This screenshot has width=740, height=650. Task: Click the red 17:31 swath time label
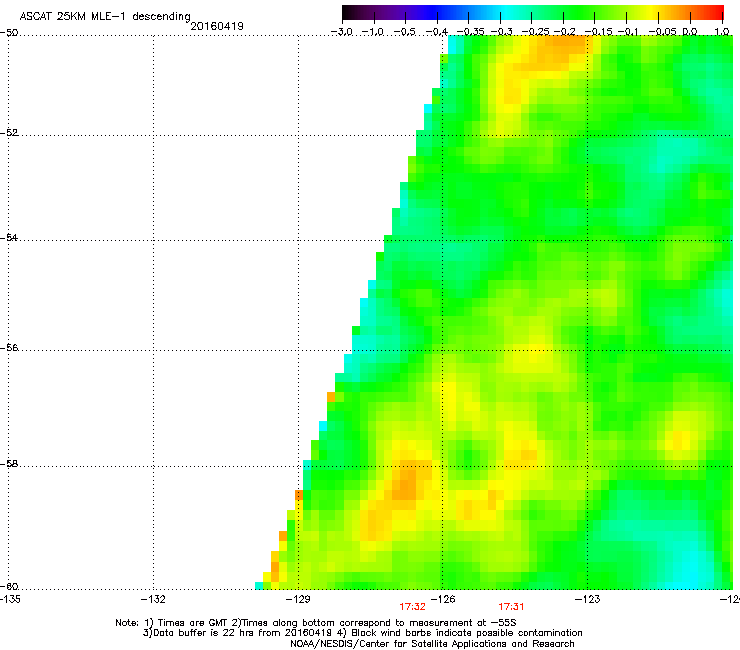pos(511,607)
